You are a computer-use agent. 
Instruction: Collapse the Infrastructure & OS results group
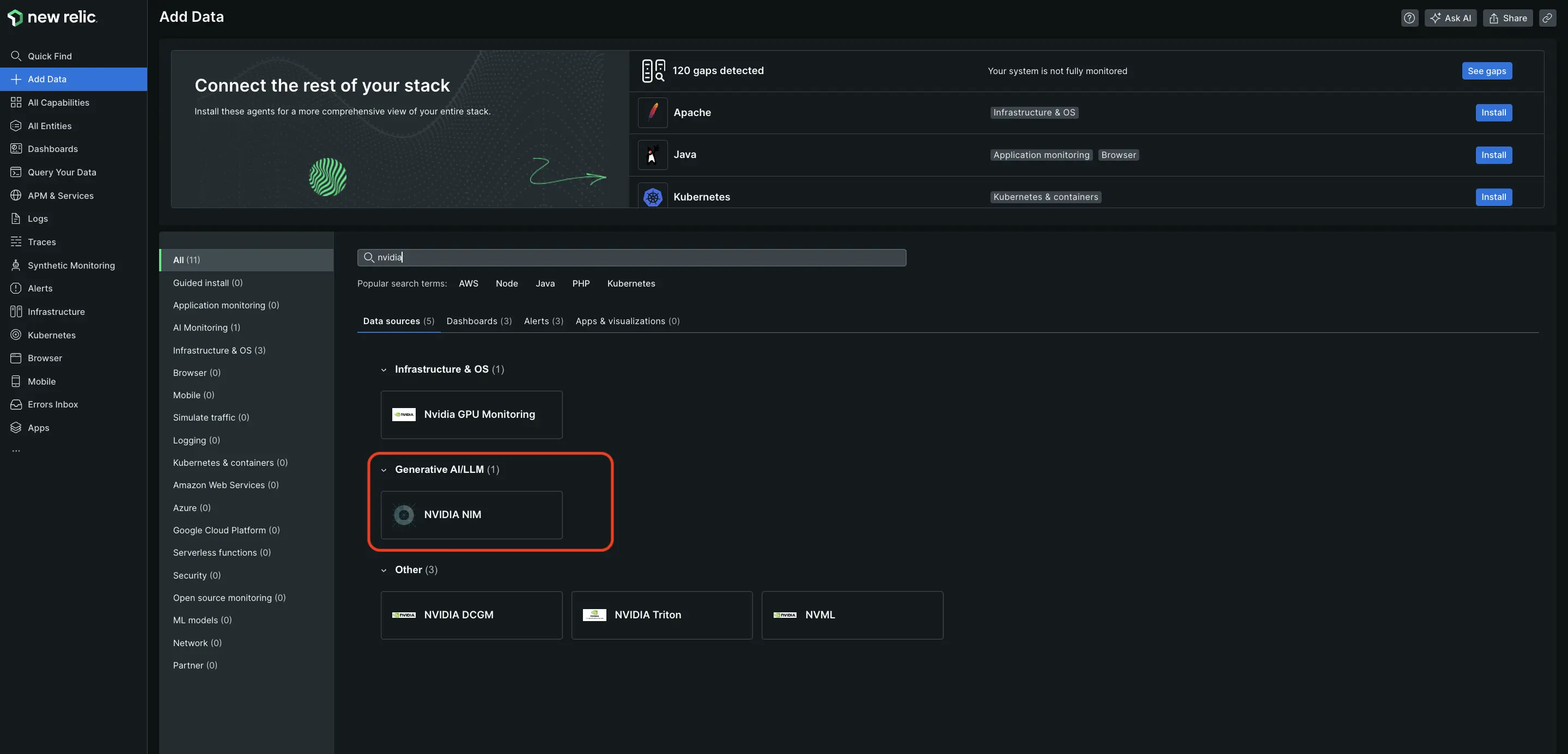pyautogui.click(x=384, y=369)
